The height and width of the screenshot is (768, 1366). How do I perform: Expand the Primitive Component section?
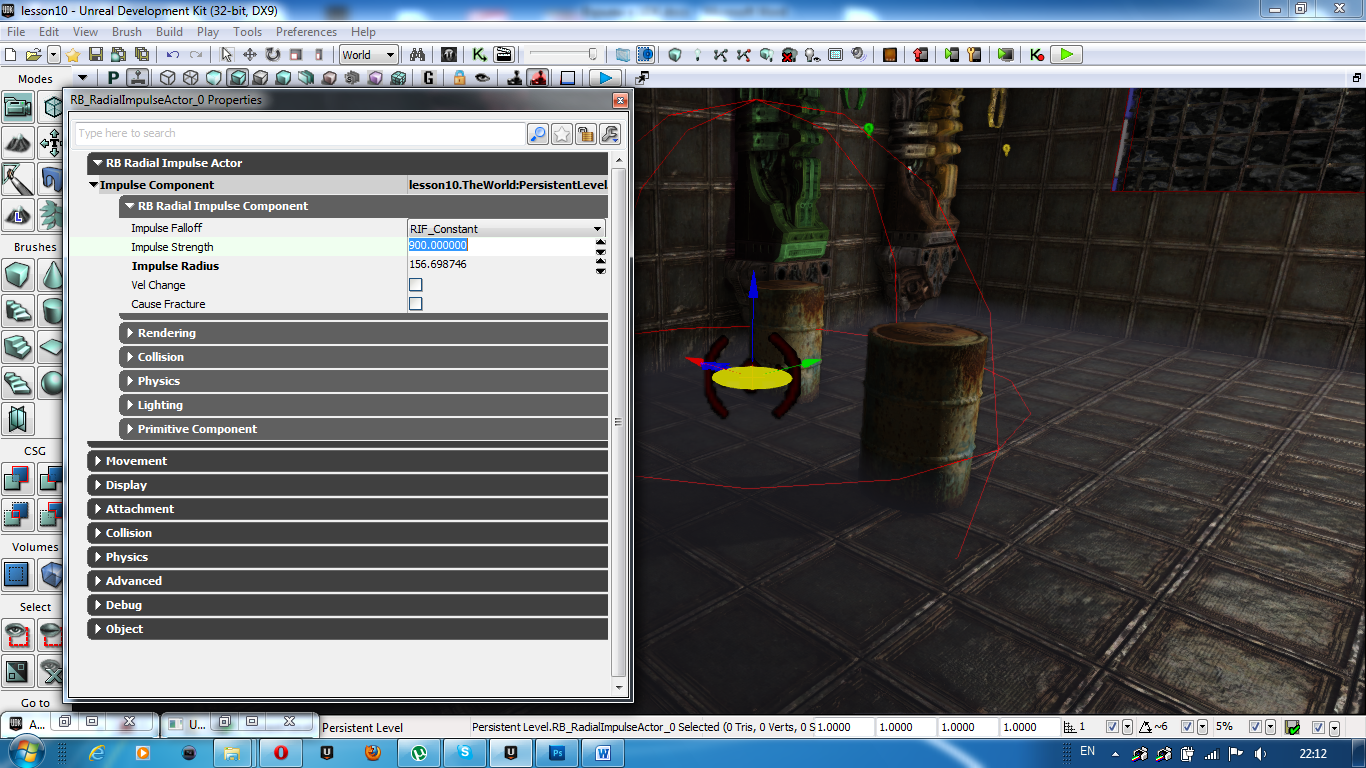pyautogui.click(x=363, y=429)
